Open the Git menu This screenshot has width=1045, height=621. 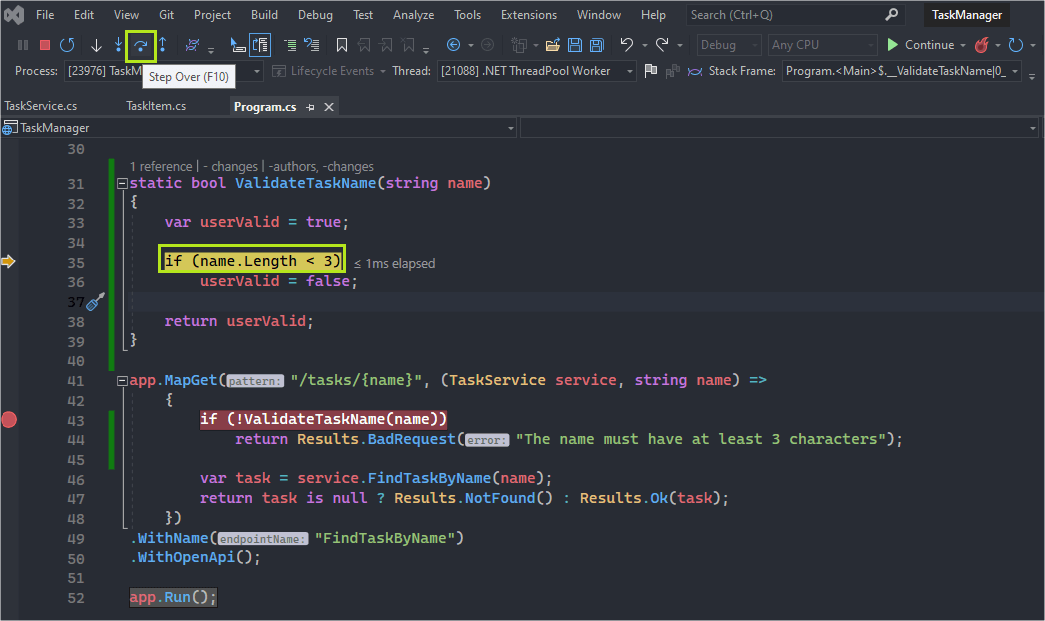(167, 15)
